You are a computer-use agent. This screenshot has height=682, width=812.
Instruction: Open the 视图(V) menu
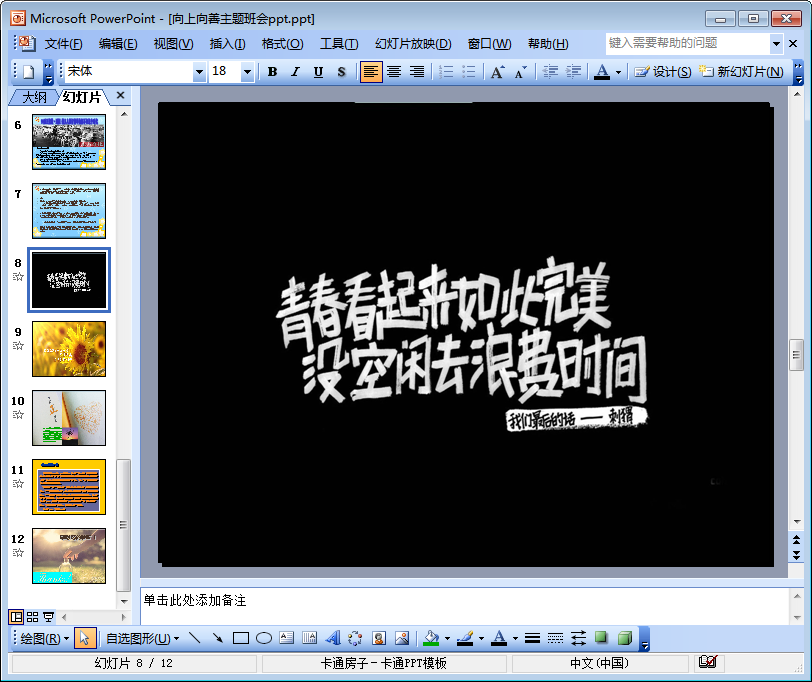173,44
